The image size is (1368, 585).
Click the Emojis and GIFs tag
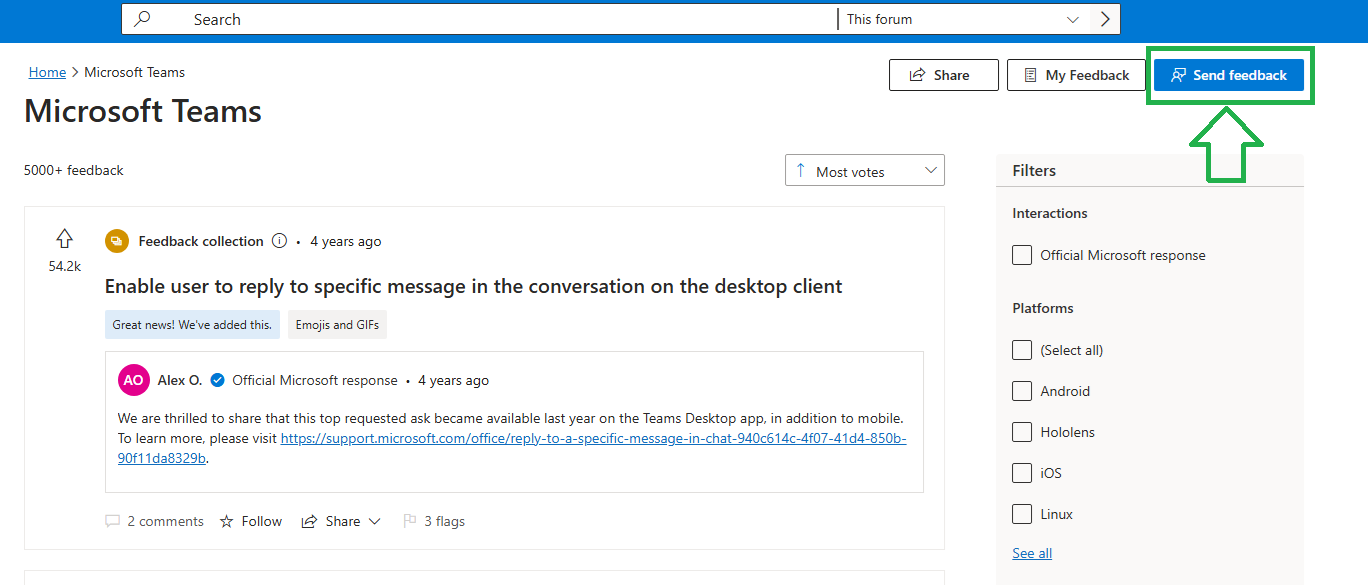click(x=337, y=325)
